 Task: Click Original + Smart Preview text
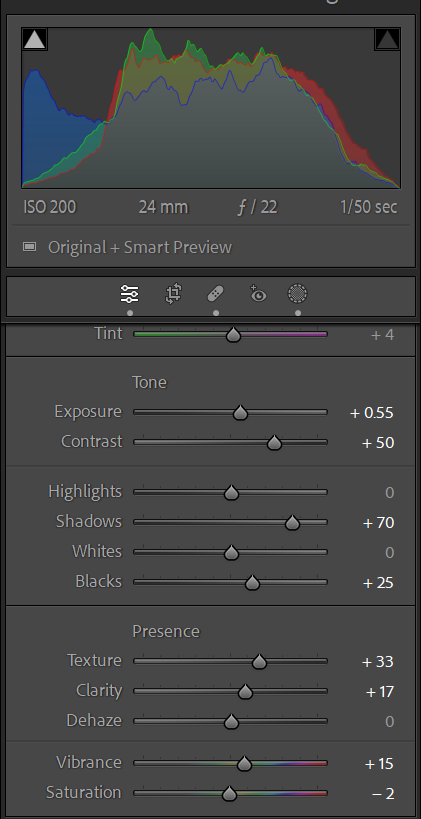(x=140, y=247)
